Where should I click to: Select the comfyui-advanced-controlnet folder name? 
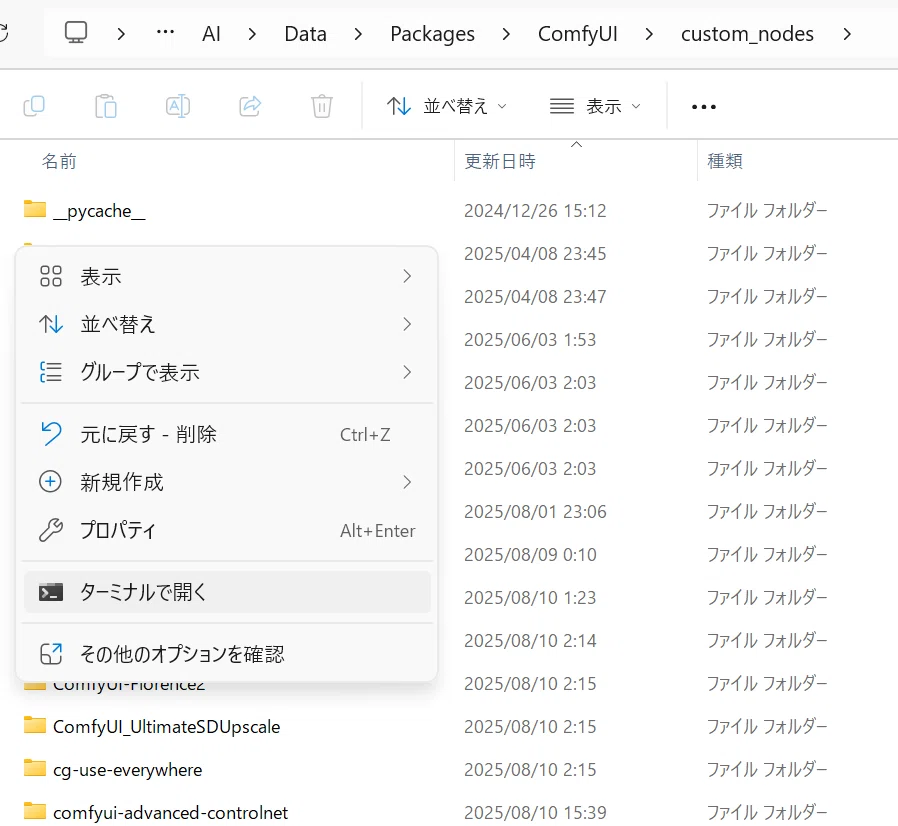[x=171, y=812]
